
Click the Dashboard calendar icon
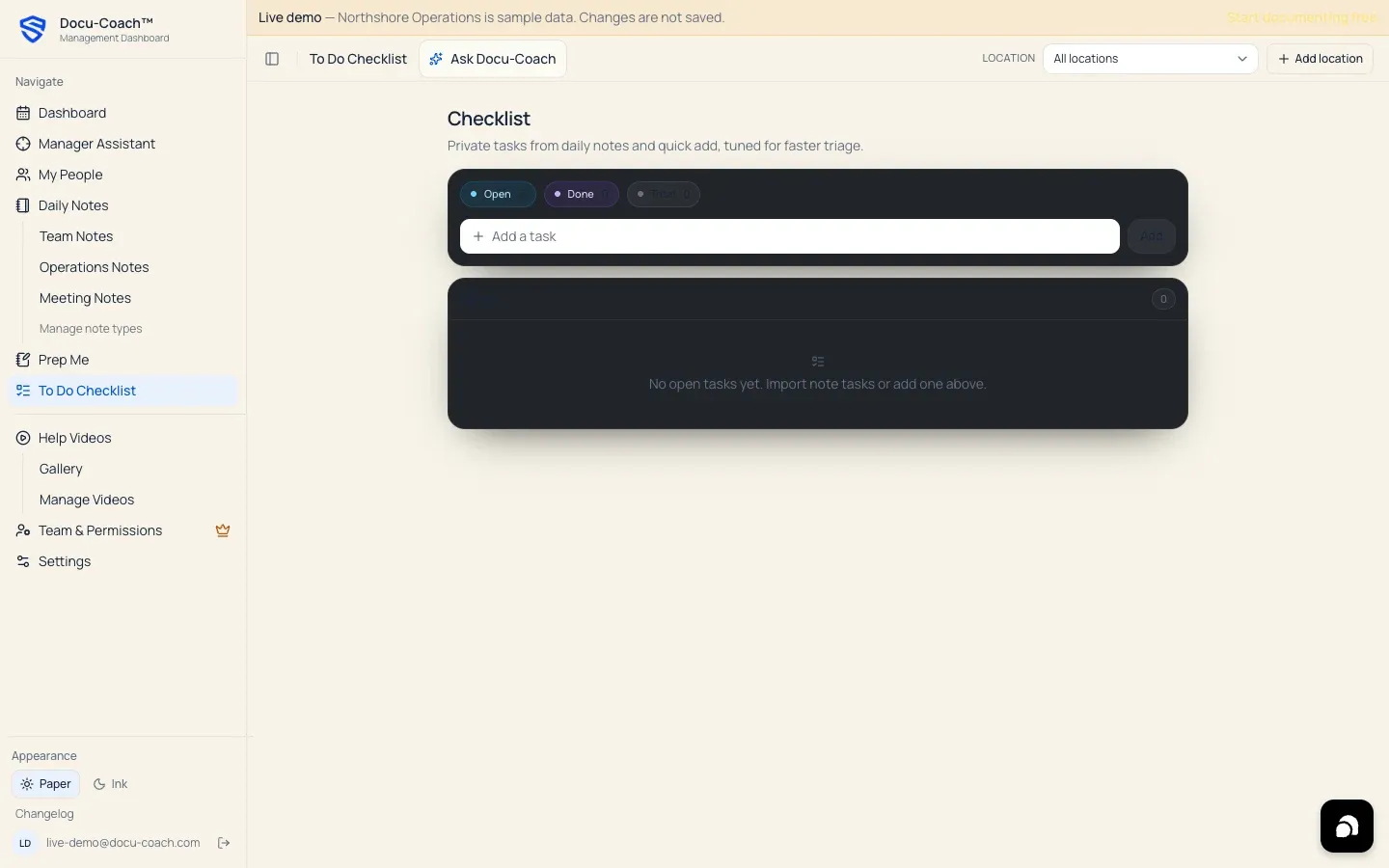click(23, 113)
